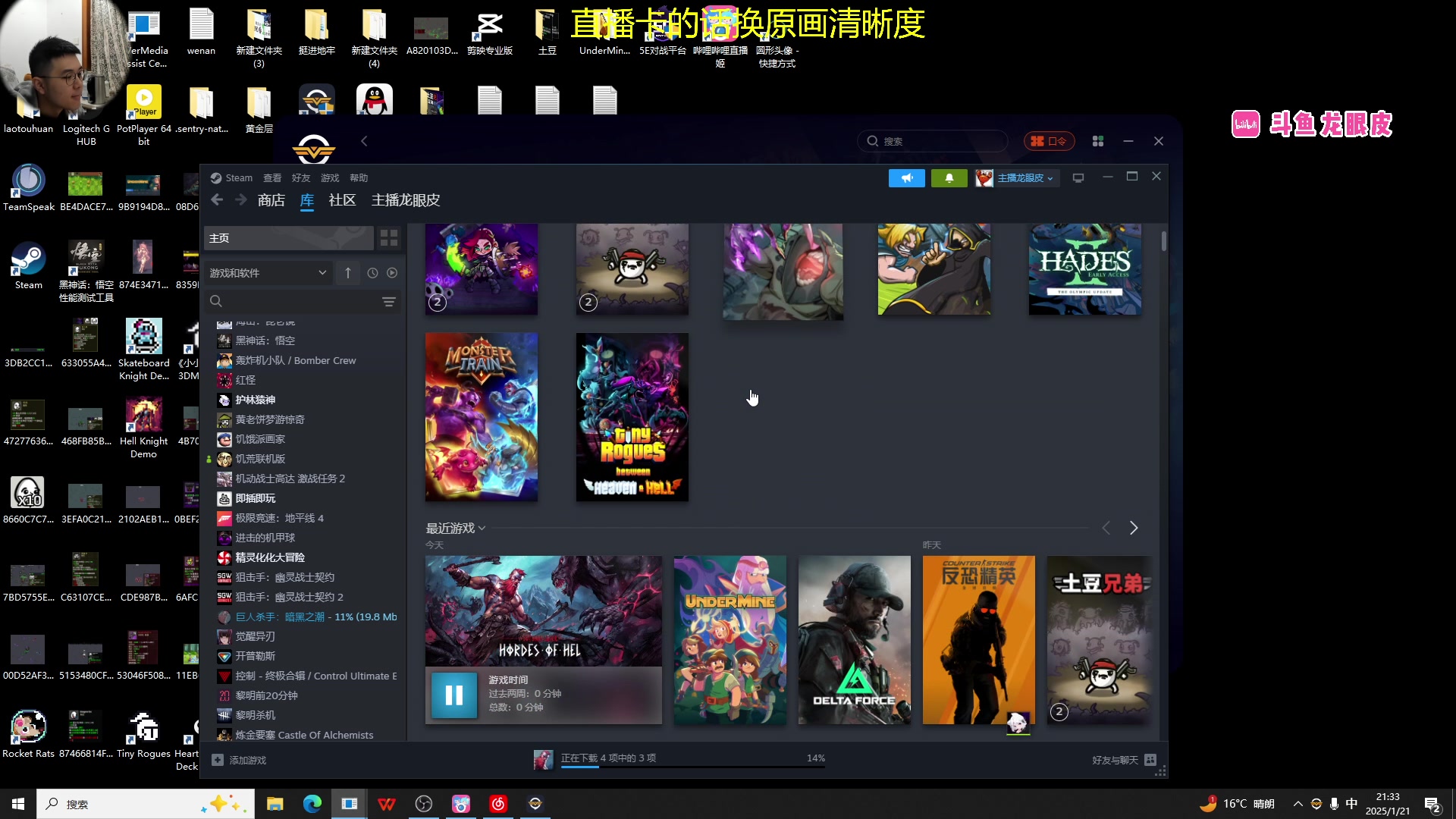The height and width of the screenshot is (819, 1456).
Task: Open 帮助 (Help) menu
Action: [359, 178]
